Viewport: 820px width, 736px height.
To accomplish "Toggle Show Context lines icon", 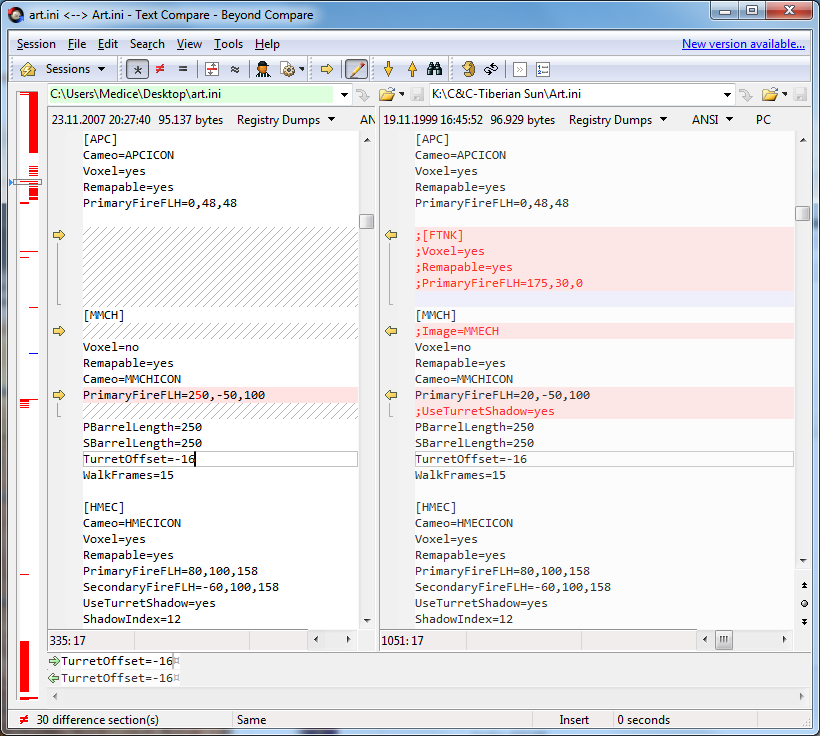I will (212, 69).
